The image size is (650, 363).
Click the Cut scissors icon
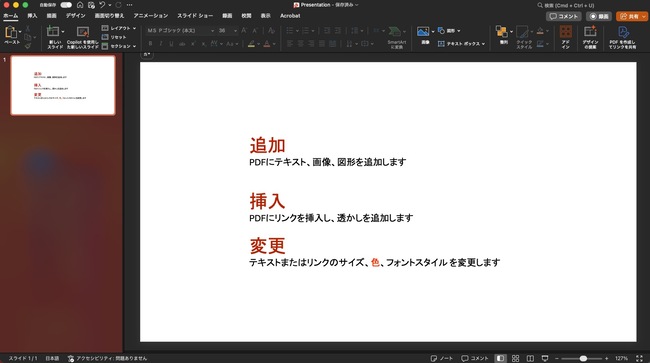point(28,28)
